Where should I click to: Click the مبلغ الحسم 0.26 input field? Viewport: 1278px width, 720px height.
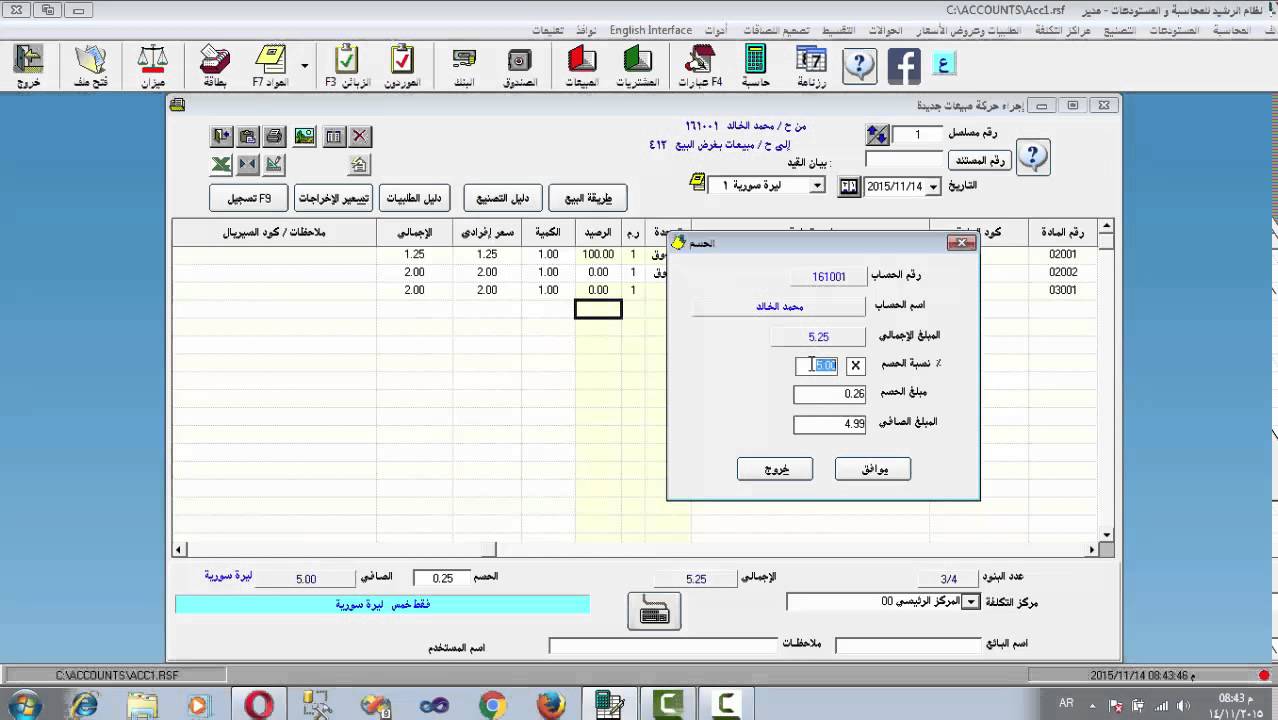(x=830, y=394)
